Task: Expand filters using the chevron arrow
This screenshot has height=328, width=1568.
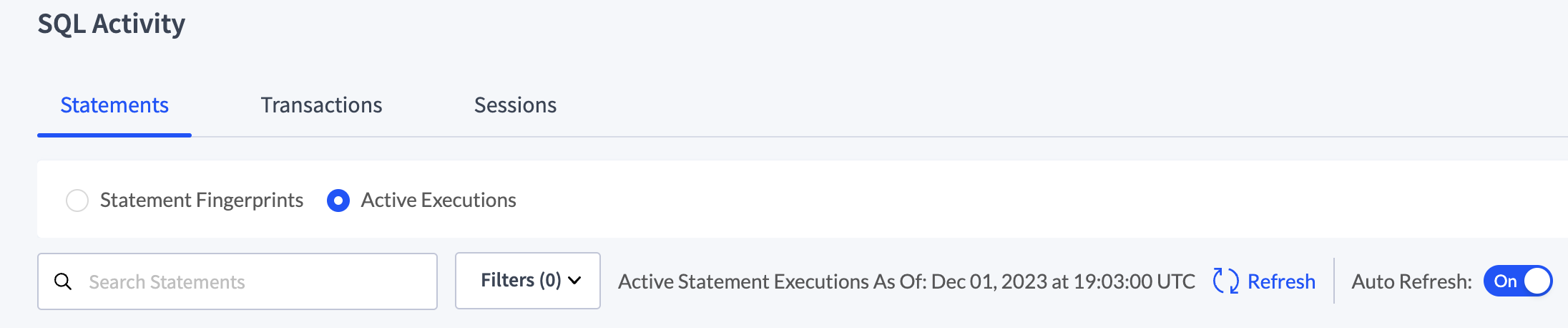Action: point(574,281)
